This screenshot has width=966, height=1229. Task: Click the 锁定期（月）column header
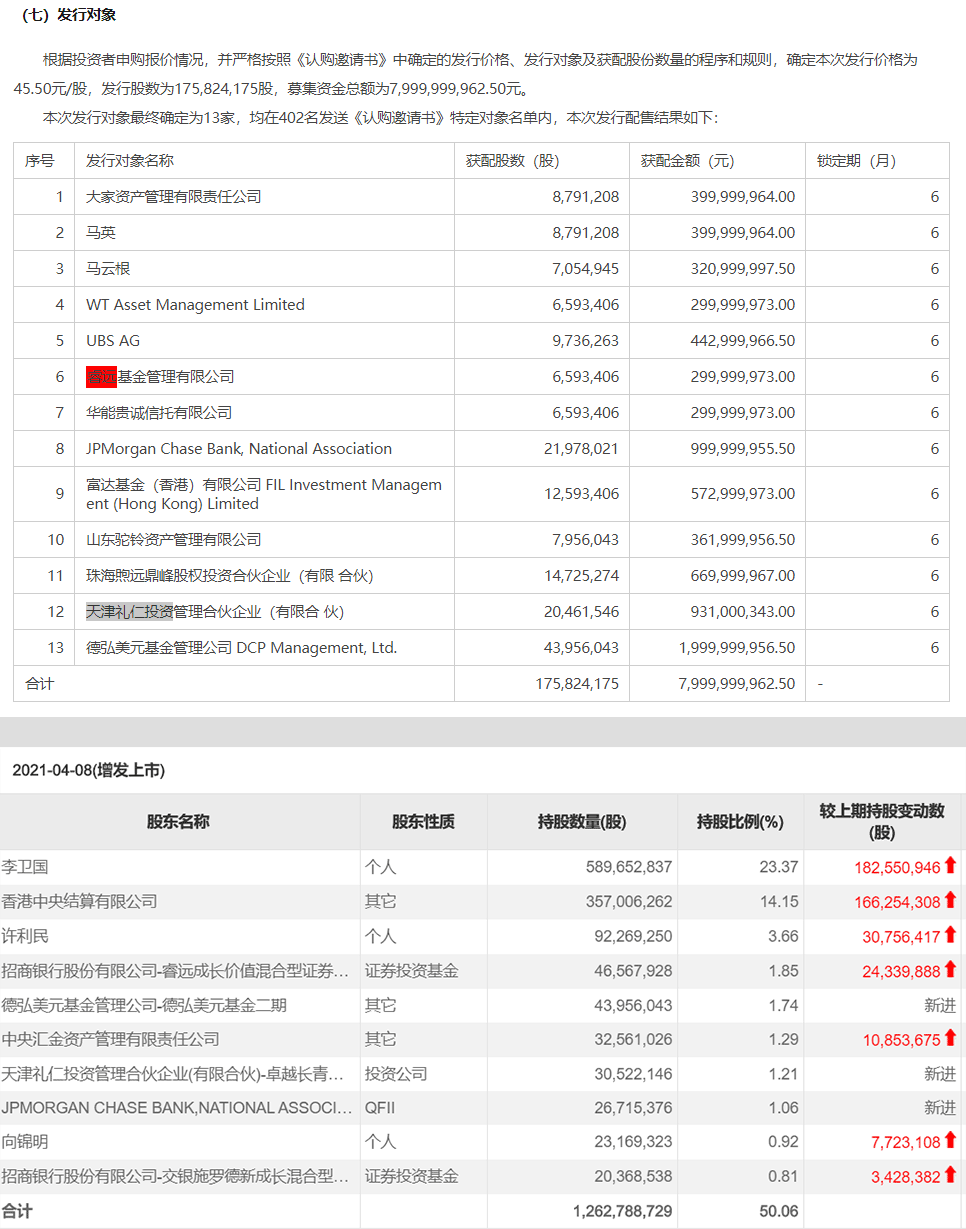(x=857, y=161)
